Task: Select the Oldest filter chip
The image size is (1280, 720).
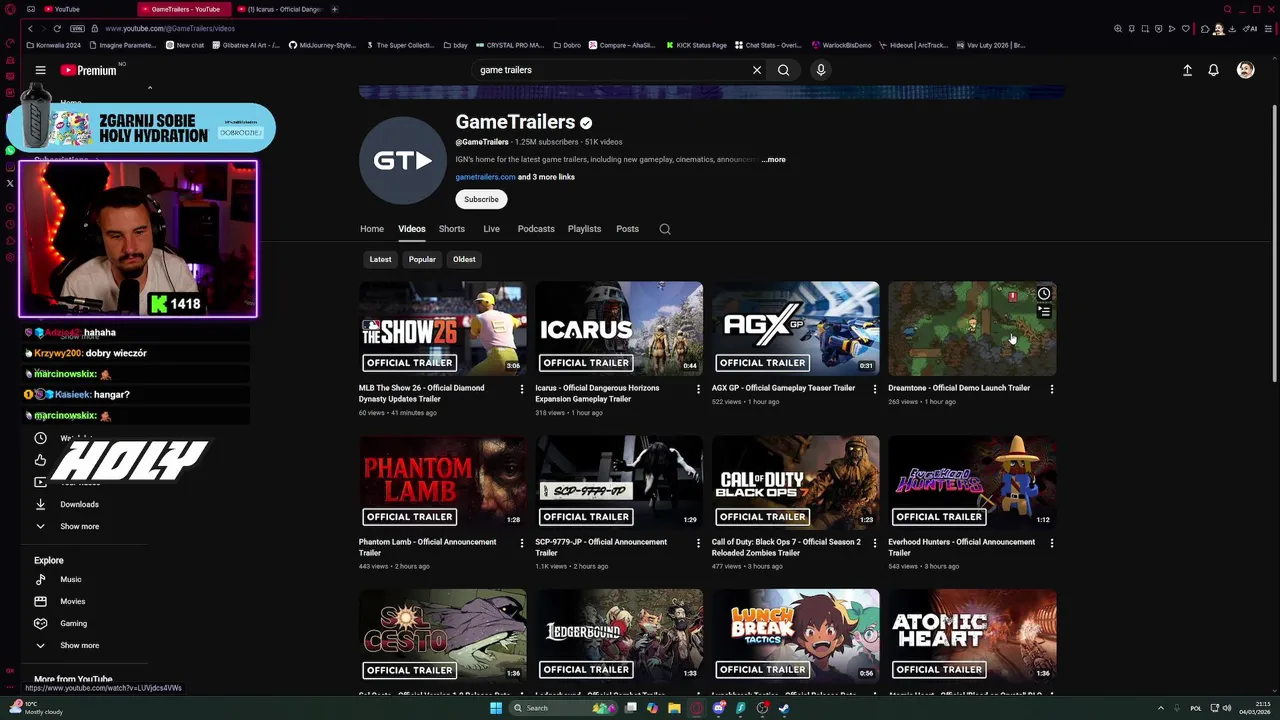Action: pos(464,260)
